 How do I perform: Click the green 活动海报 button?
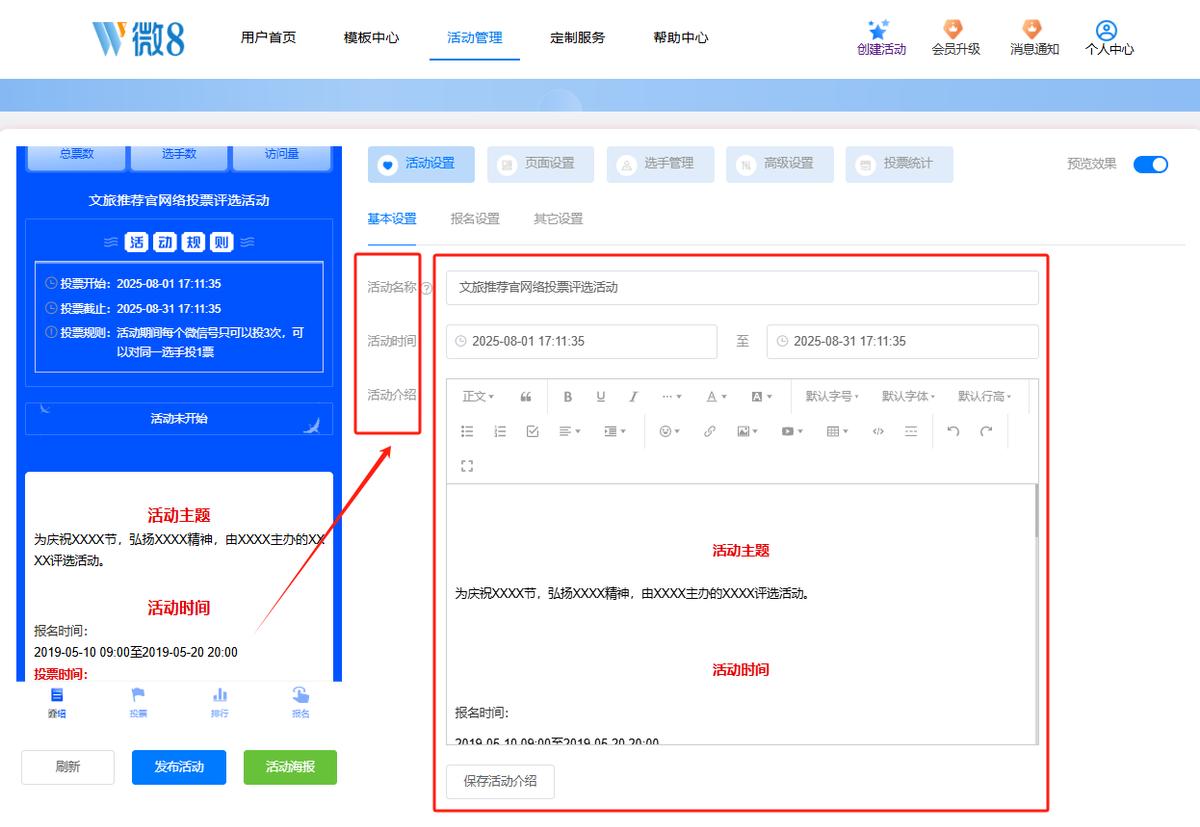(x=290, y=767)
